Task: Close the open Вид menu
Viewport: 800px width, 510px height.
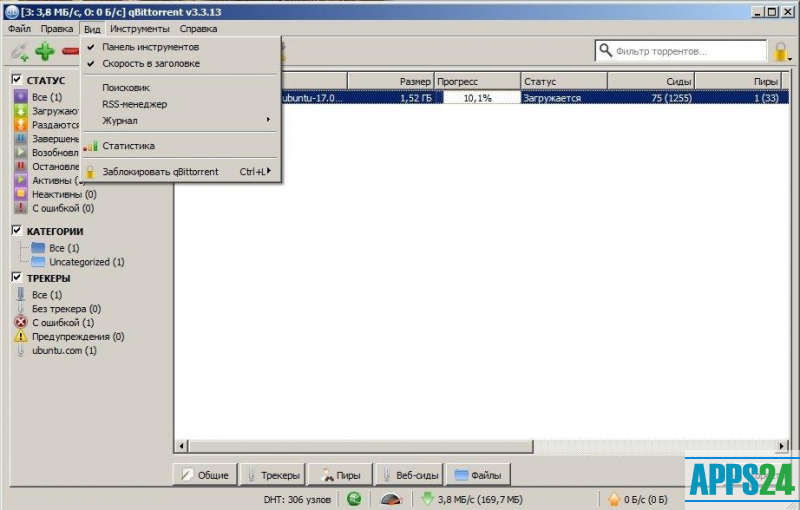Action: (92, 29)
